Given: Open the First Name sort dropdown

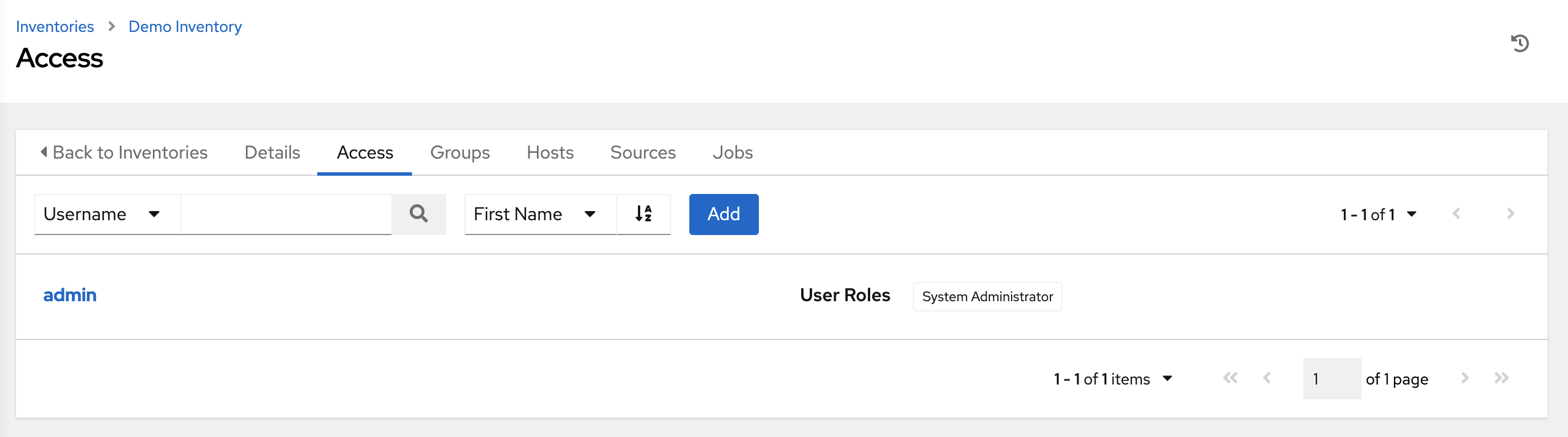Looking at the screenshot, I should point(540,215).
